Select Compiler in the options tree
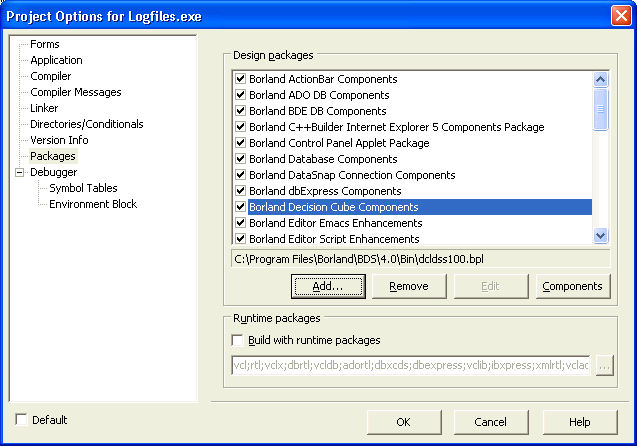The height and width of the screenshot is (446, 637). 50,76
